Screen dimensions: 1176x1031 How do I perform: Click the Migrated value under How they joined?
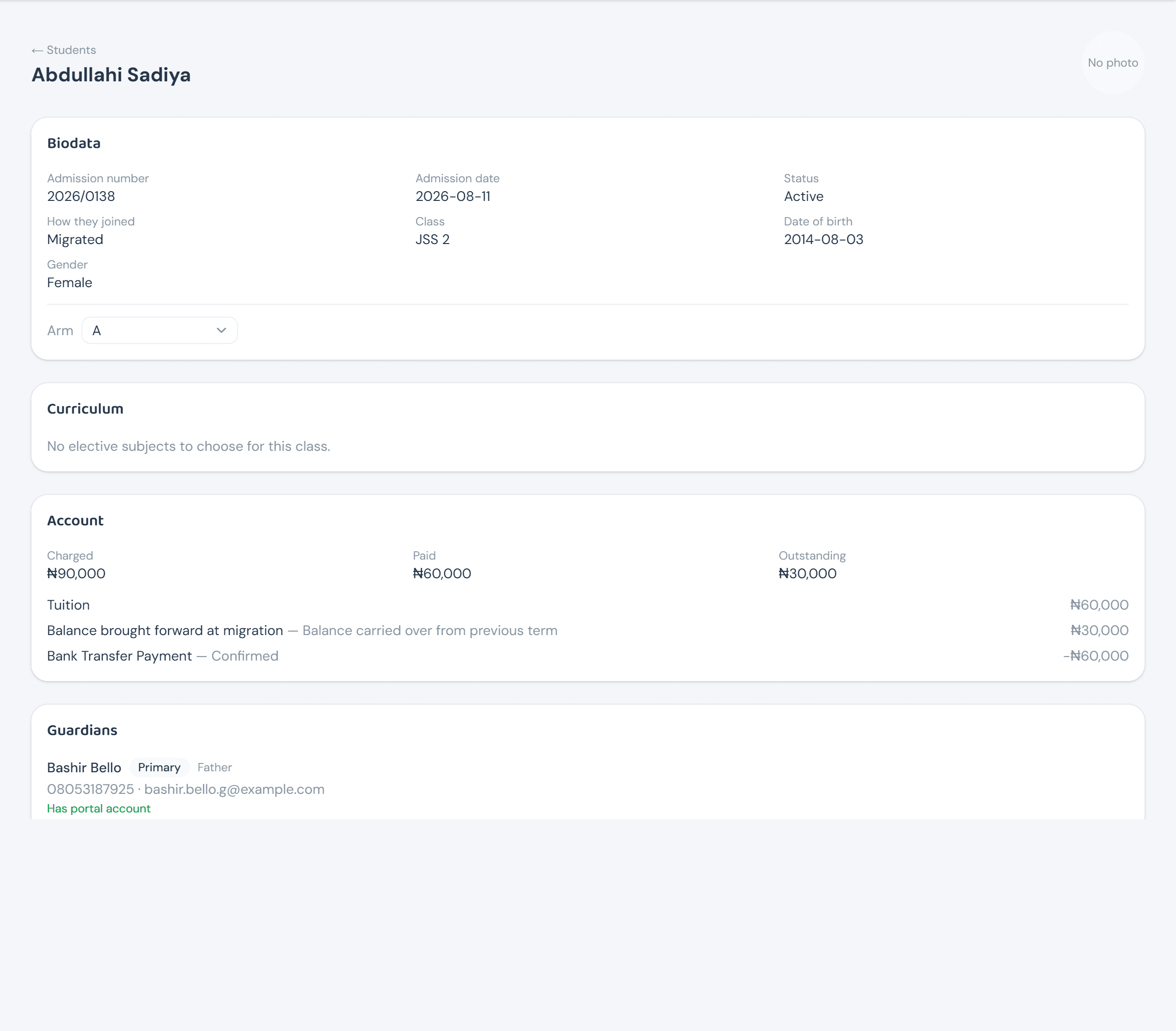point(75,239)
